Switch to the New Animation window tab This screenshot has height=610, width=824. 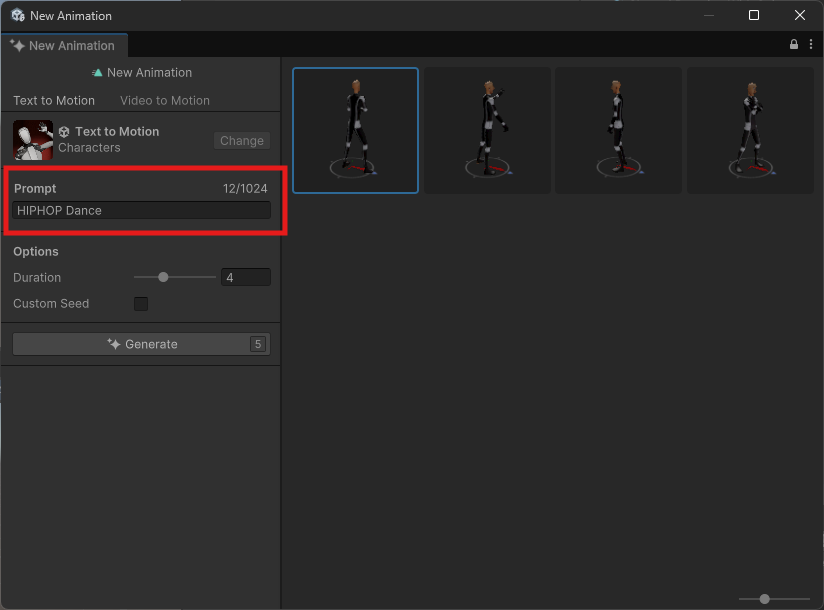tap(64, 46)
